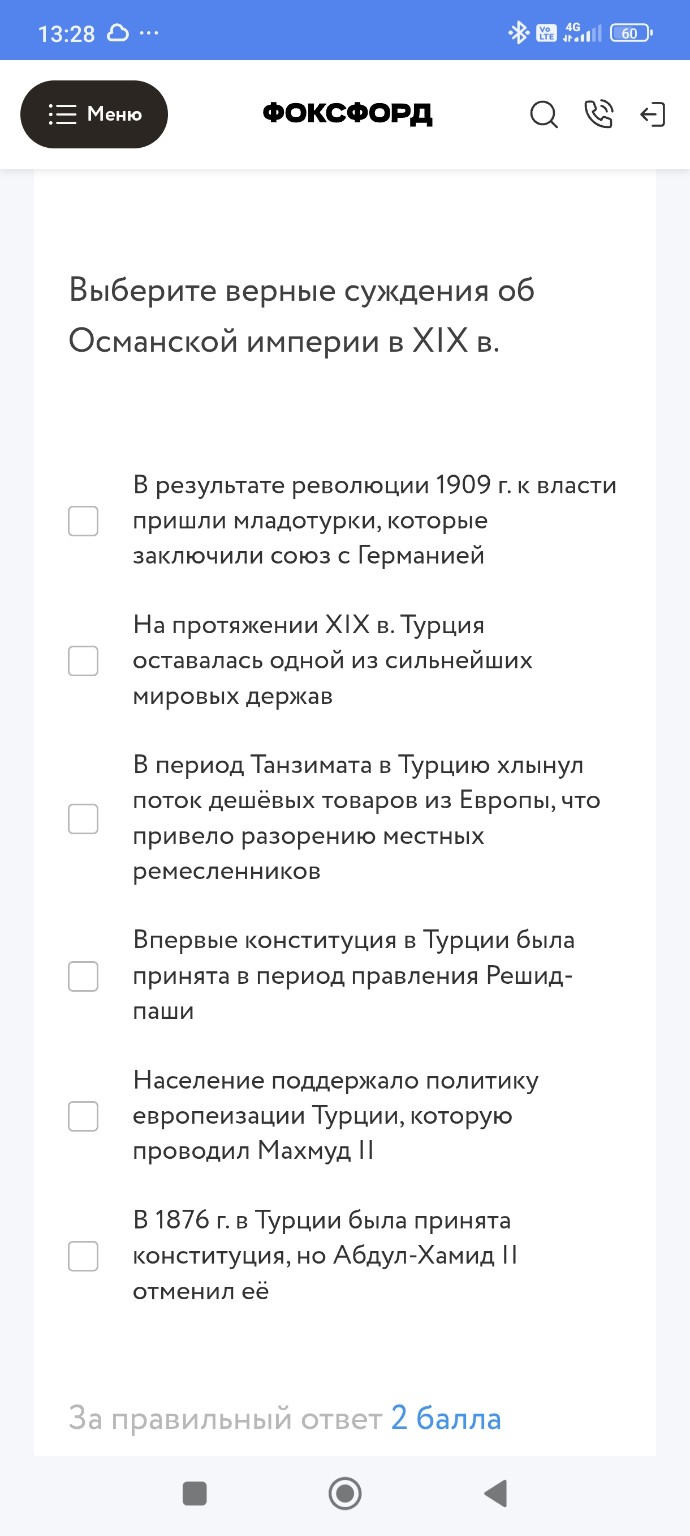Check the statement about Makhmud II europeanization

pos(83,1116)
